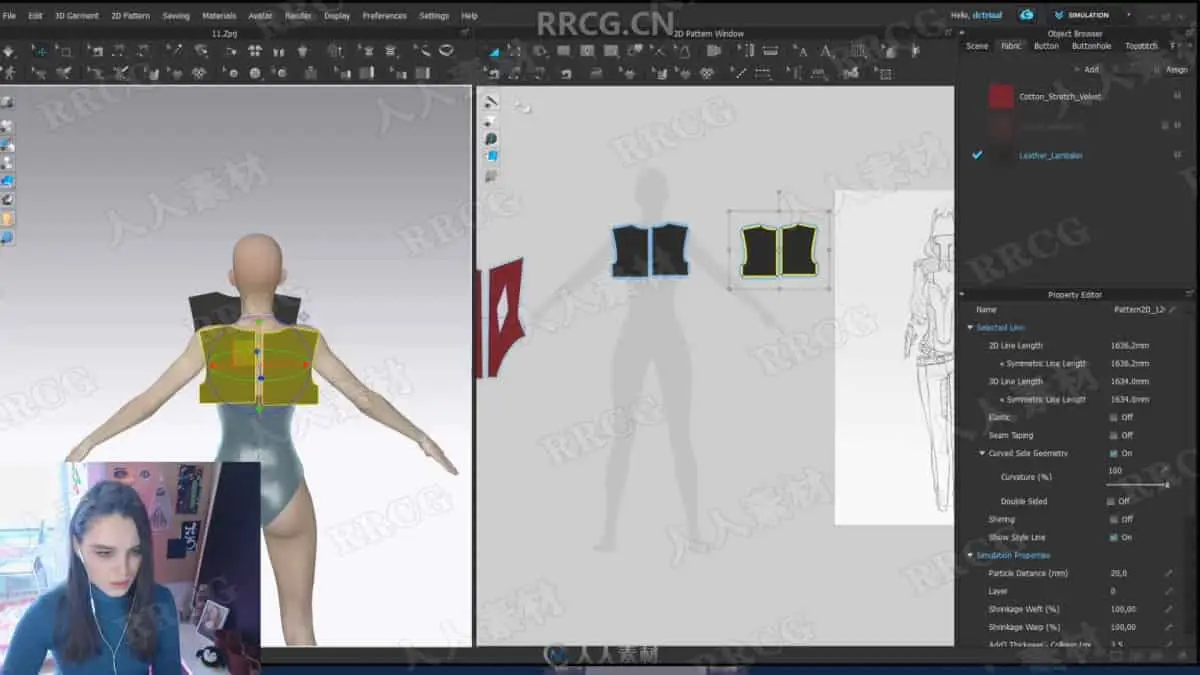The image size is (1200, 675).
Task: Click the Curvature (%) slider
Action: tap(1136, 484)
